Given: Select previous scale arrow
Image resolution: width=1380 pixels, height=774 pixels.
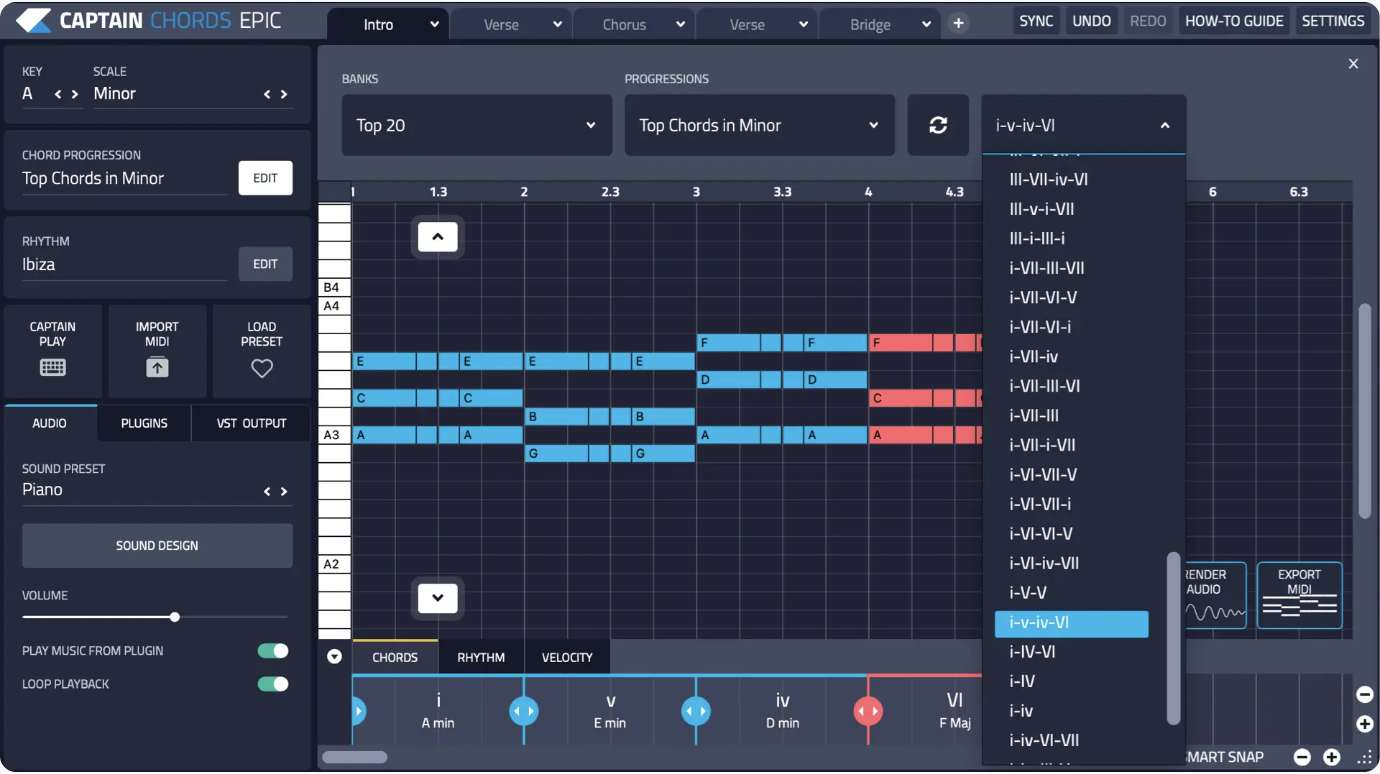Looking at the screenshot, I should click(267, 94).
